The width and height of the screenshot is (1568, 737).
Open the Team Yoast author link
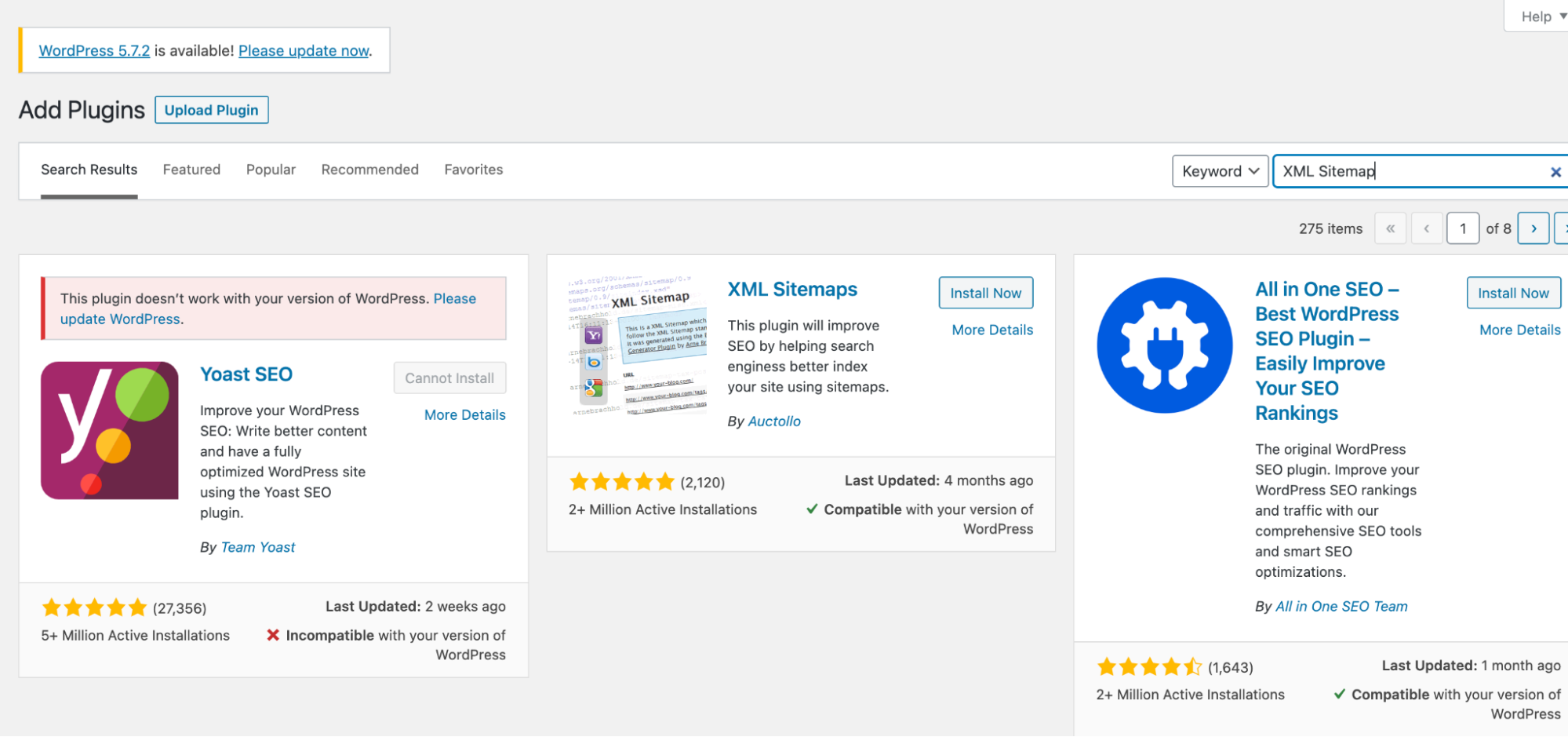258,547
